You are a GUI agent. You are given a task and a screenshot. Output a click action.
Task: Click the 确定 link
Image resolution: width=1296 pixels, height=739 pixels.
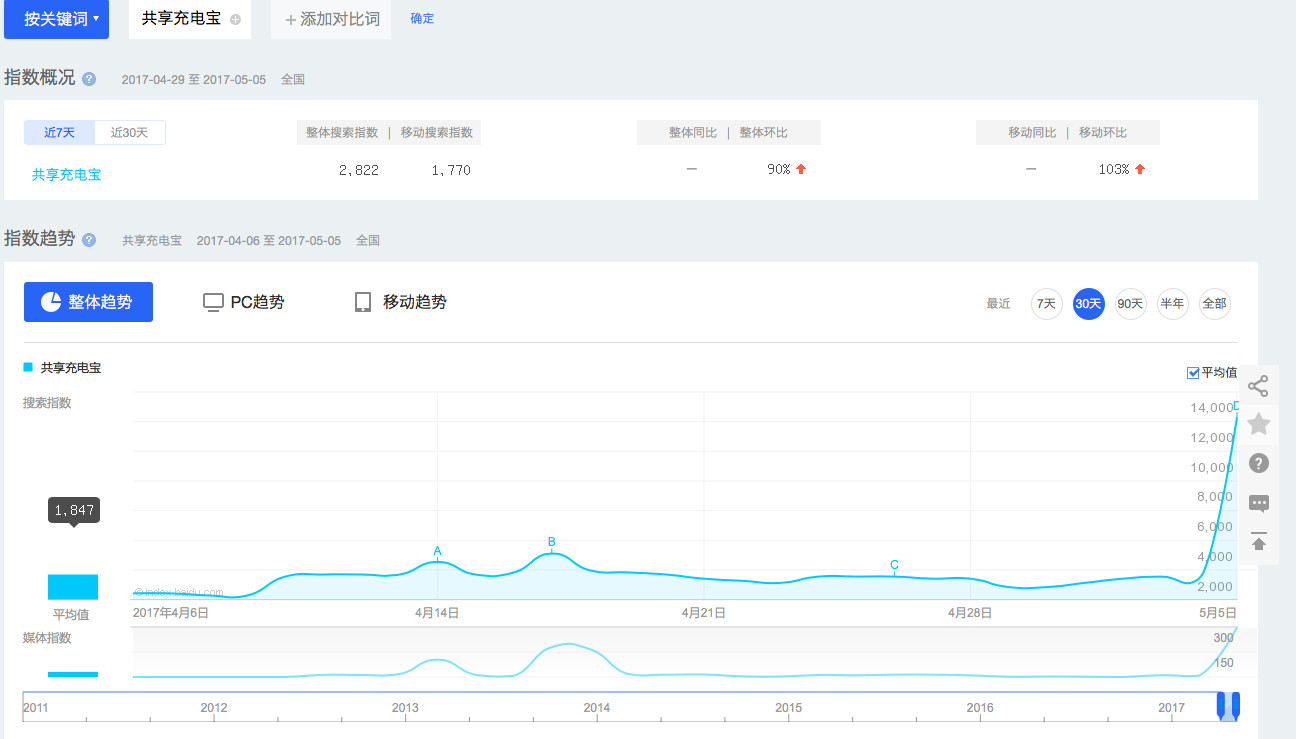422,19
